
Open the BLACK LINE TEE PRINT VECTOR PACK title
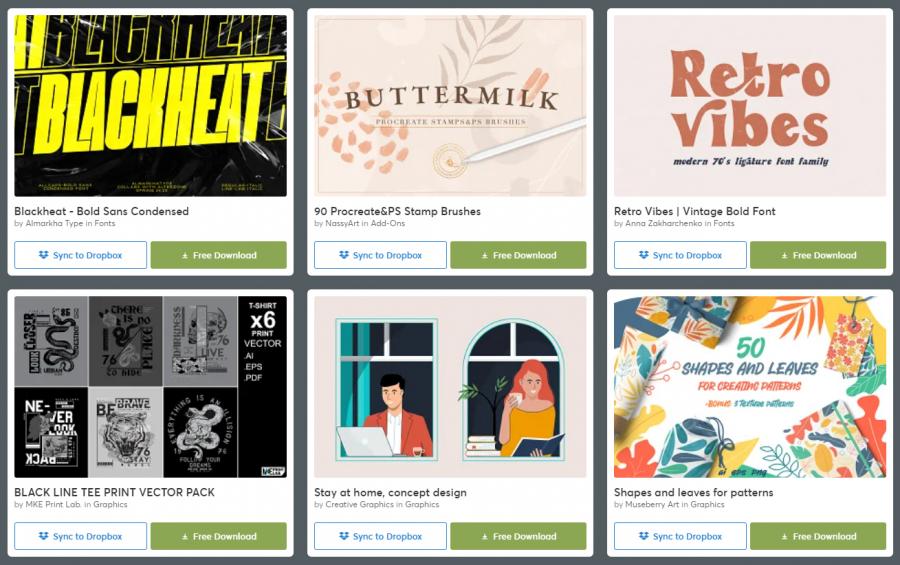(x=114, y=492)
